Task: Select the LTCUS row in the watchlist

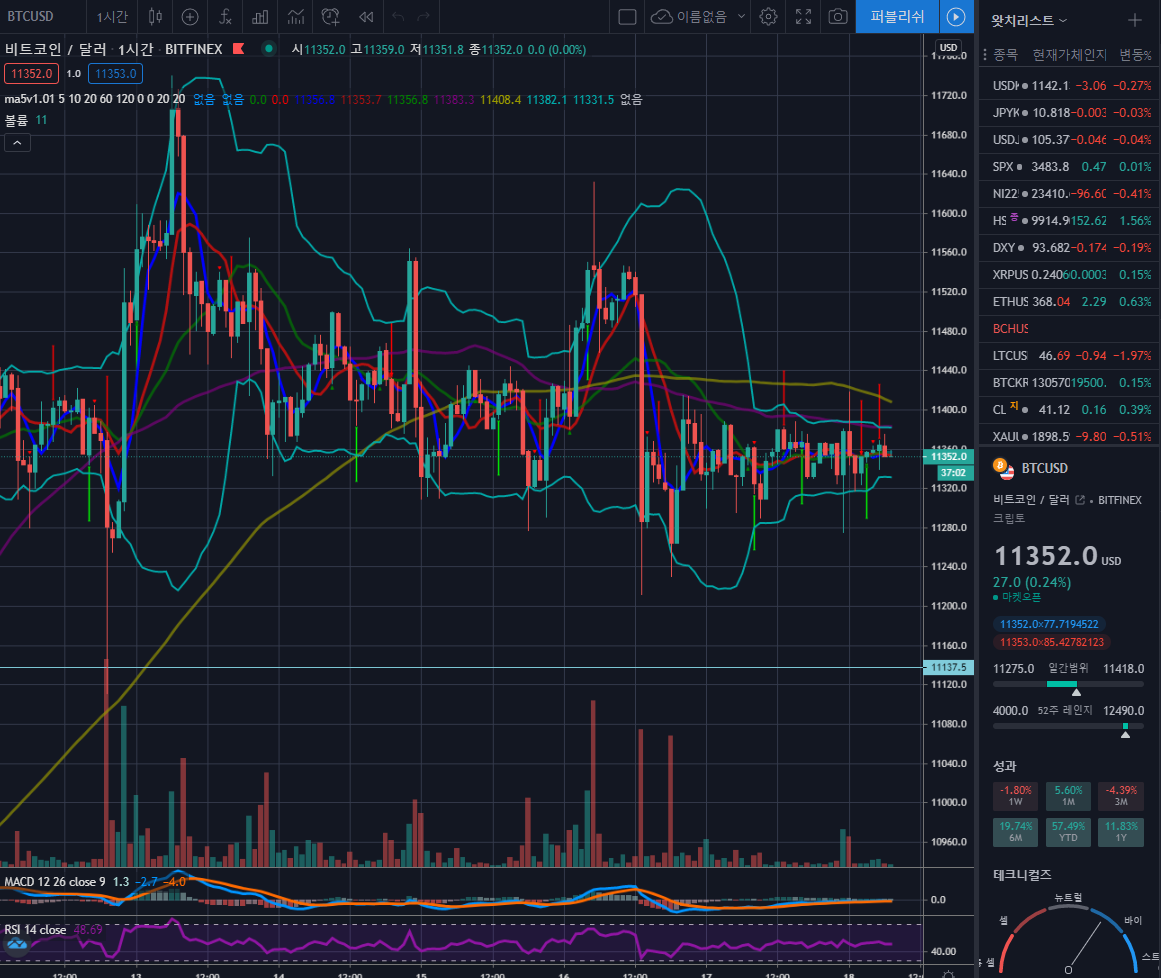Action: coord(1069,355)
